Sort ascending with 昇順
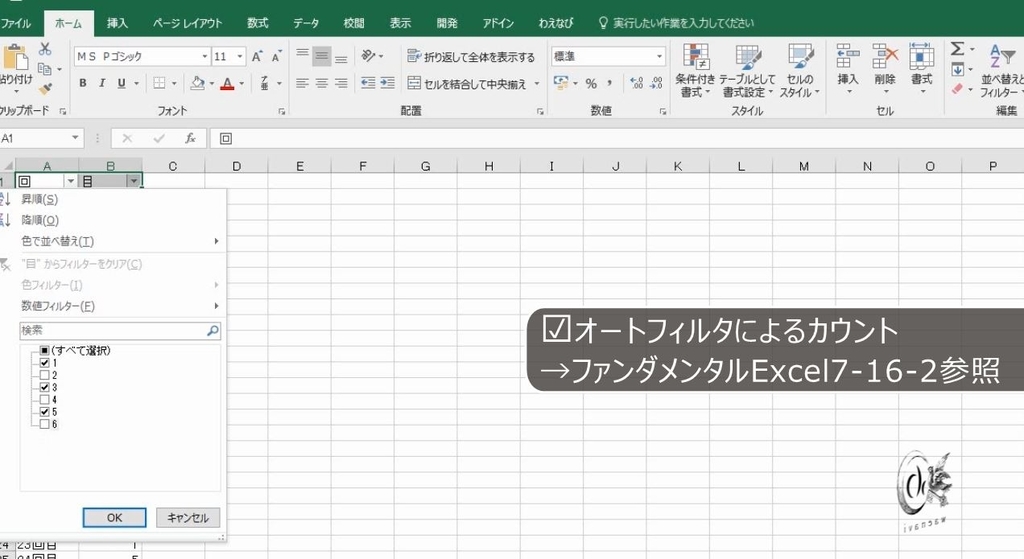 pos(39,199)
